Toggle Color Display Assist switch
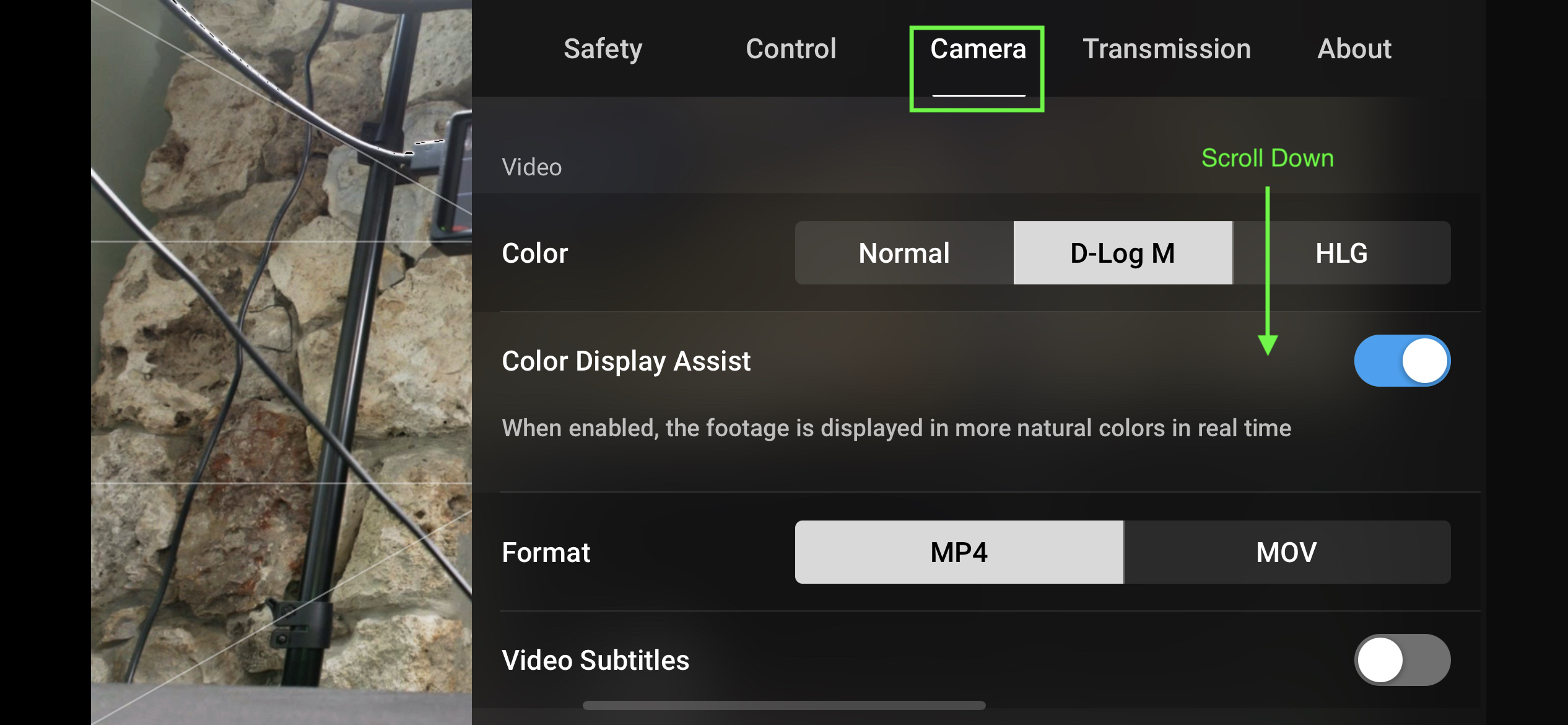Viewport: 1568px width, 725px height. coord(1402,361)
